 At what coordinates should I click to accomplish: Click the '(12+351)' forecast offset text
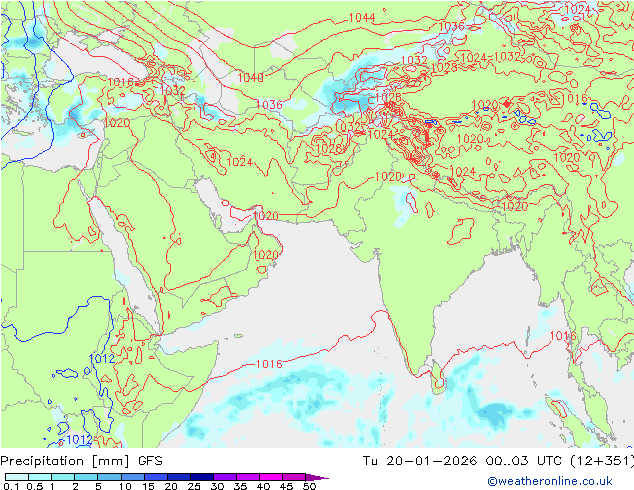pos(602,461)
